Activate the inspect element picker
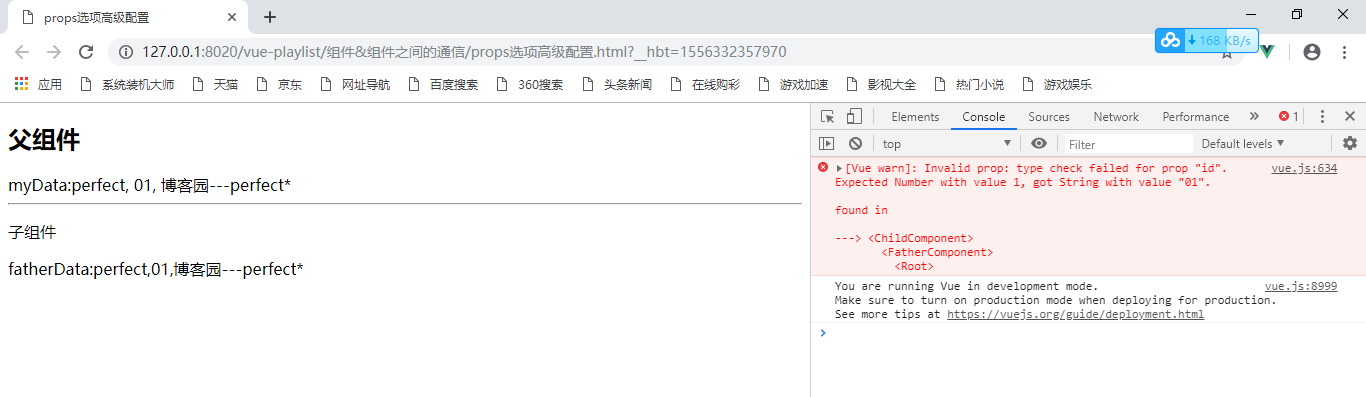1366x397 pixels. click(828, 117)
